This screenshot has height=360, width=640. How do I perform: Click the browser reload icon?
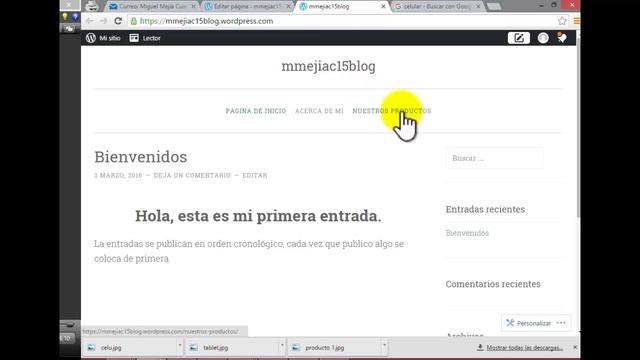(x=118, y=21)
